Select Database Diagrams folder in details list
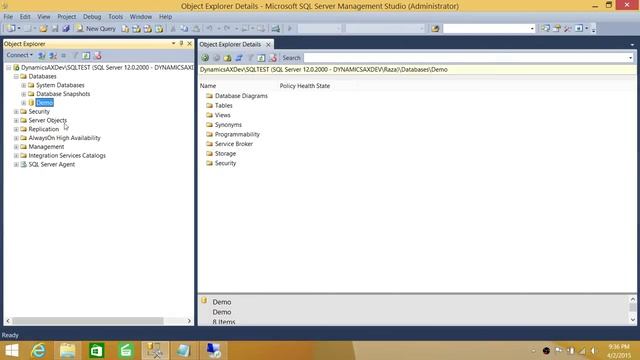The width and height of the screenshot is (640, 360). point(241,96)
